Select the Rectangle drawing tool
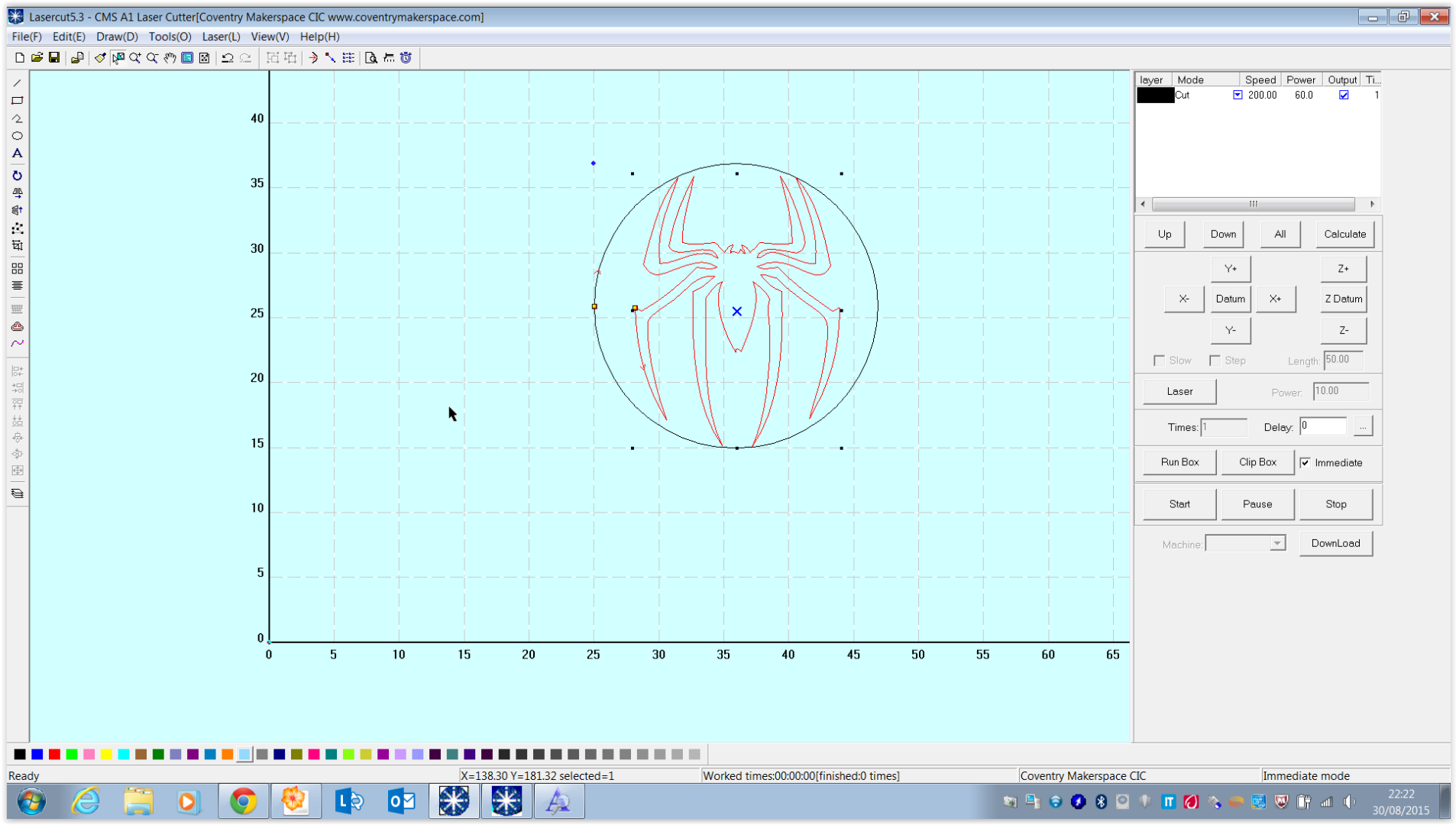 (x=17, y=100)
